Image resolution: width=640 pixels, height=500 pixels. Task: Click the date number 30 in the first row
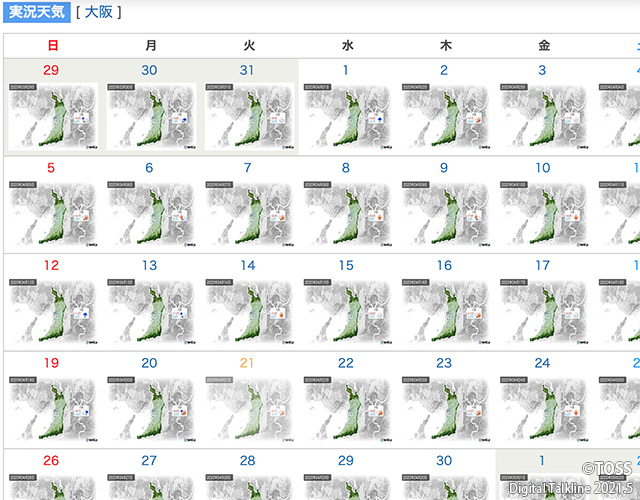(149, 70)
